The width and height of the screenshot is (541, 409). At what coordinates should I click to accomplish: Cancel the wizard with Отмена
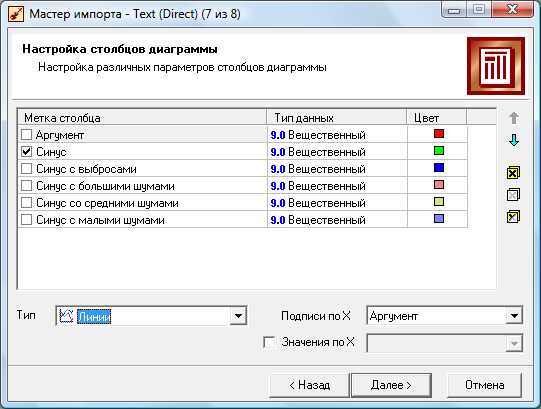(484, 385)
